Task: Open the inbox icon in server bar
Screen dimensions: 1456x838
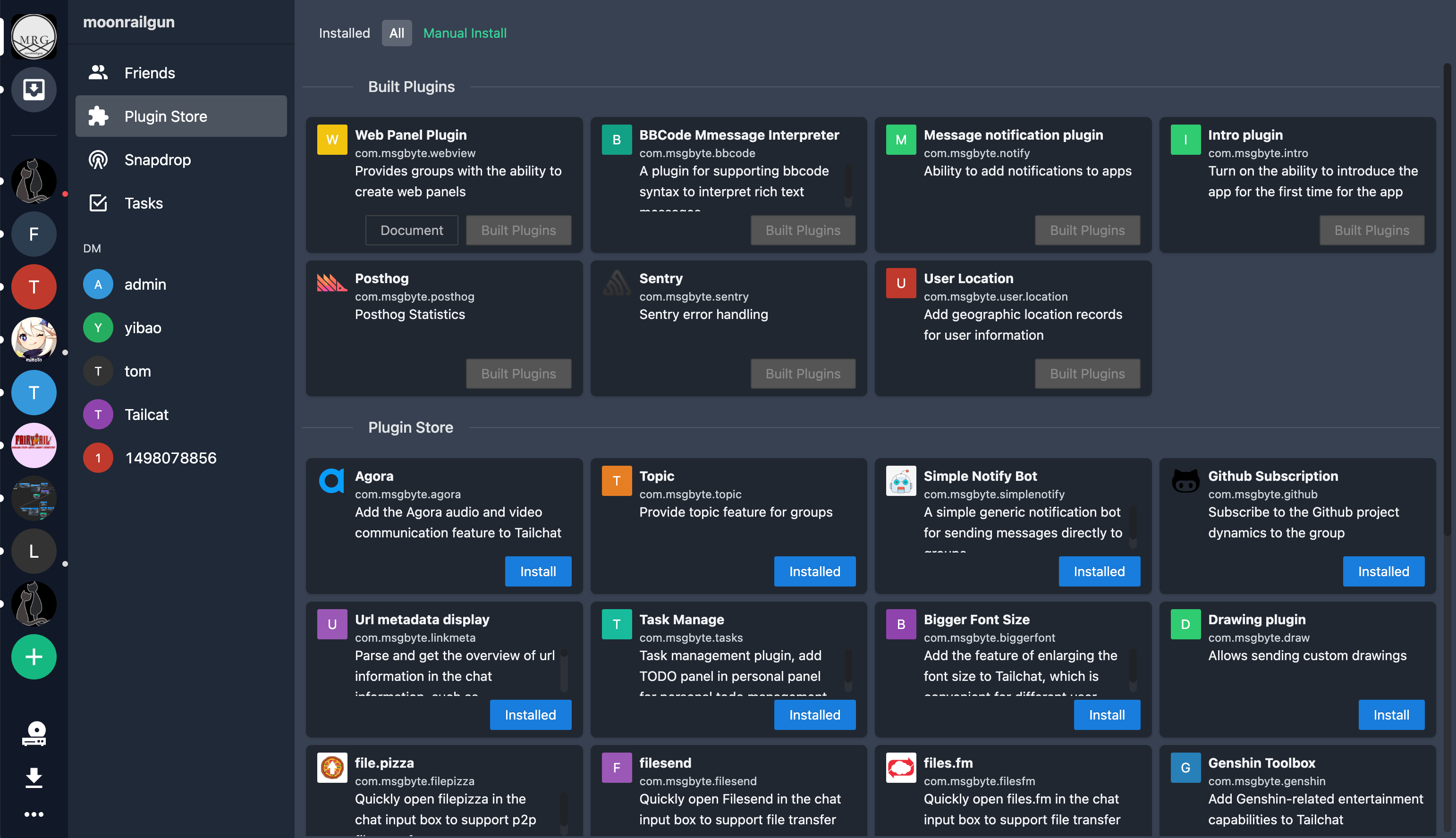Action: 34,89
